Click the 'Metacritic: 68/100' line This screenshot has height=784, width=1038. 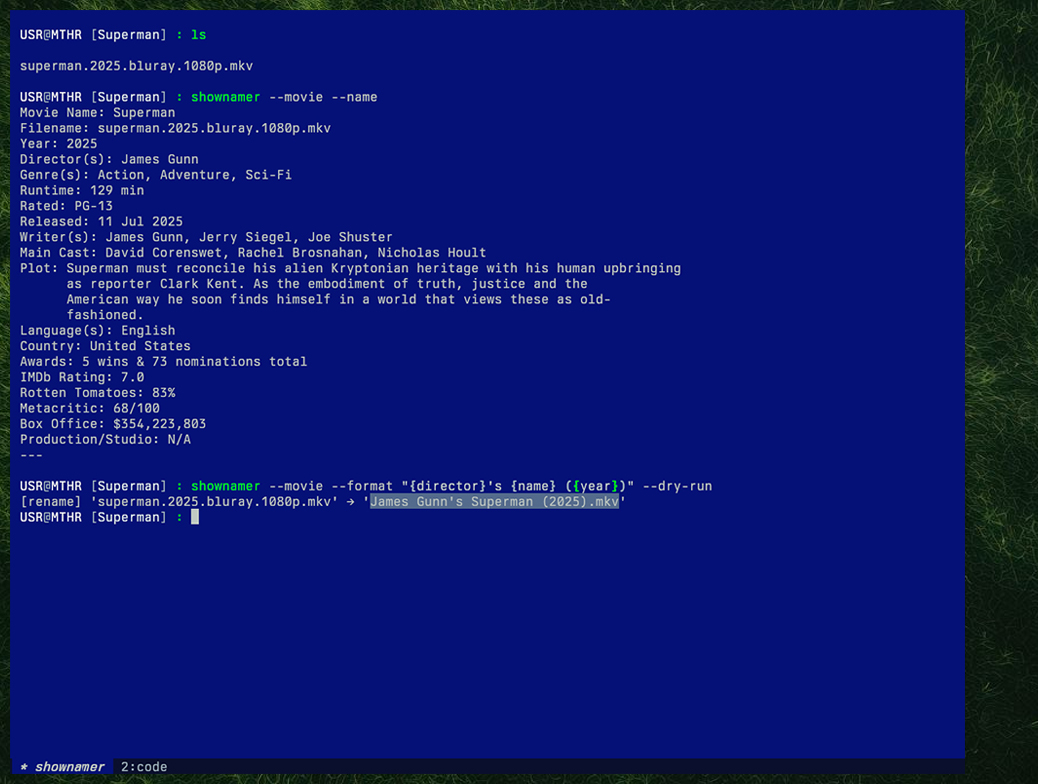89,409
